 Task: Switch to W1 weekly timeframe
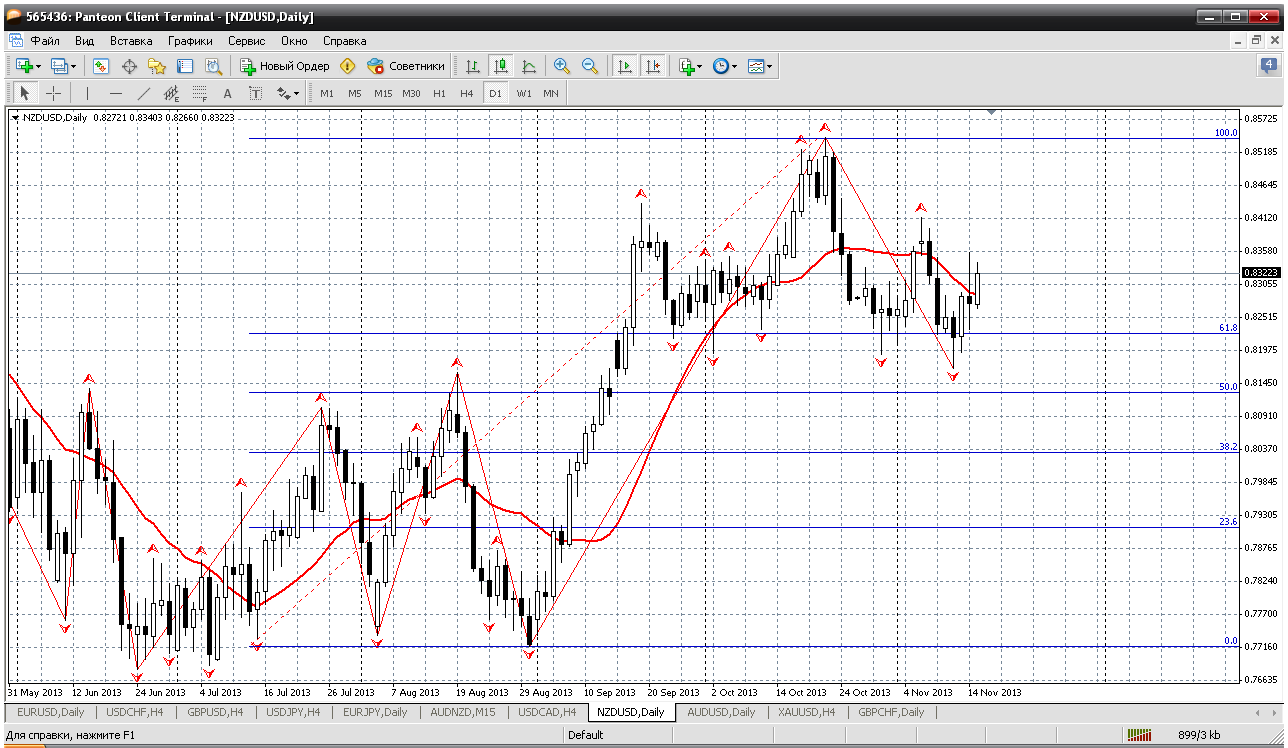pos(524,93)
